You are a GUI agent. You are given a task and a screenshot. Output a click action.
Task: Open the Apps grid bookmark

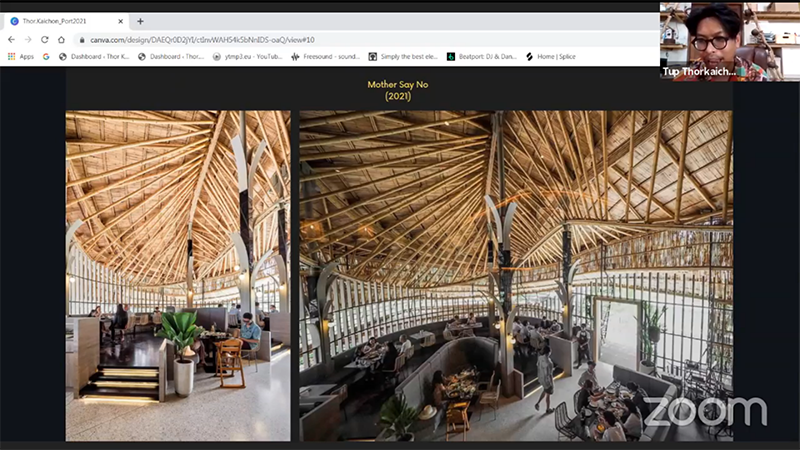pos(20,57)
